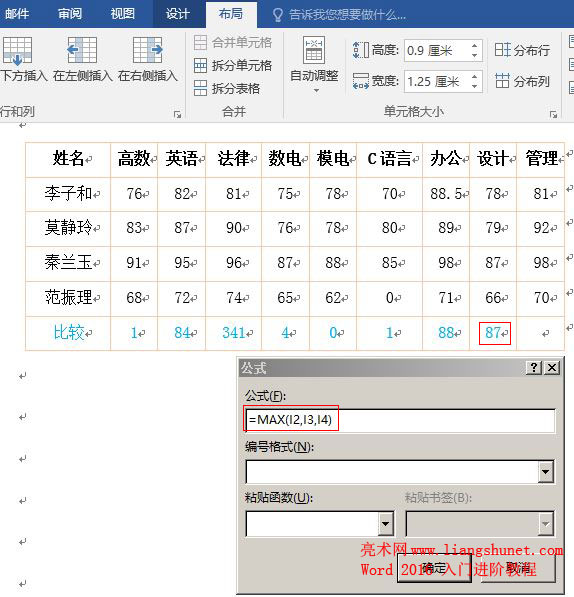Click the name cell 秦兰玉

pos(68,263)
